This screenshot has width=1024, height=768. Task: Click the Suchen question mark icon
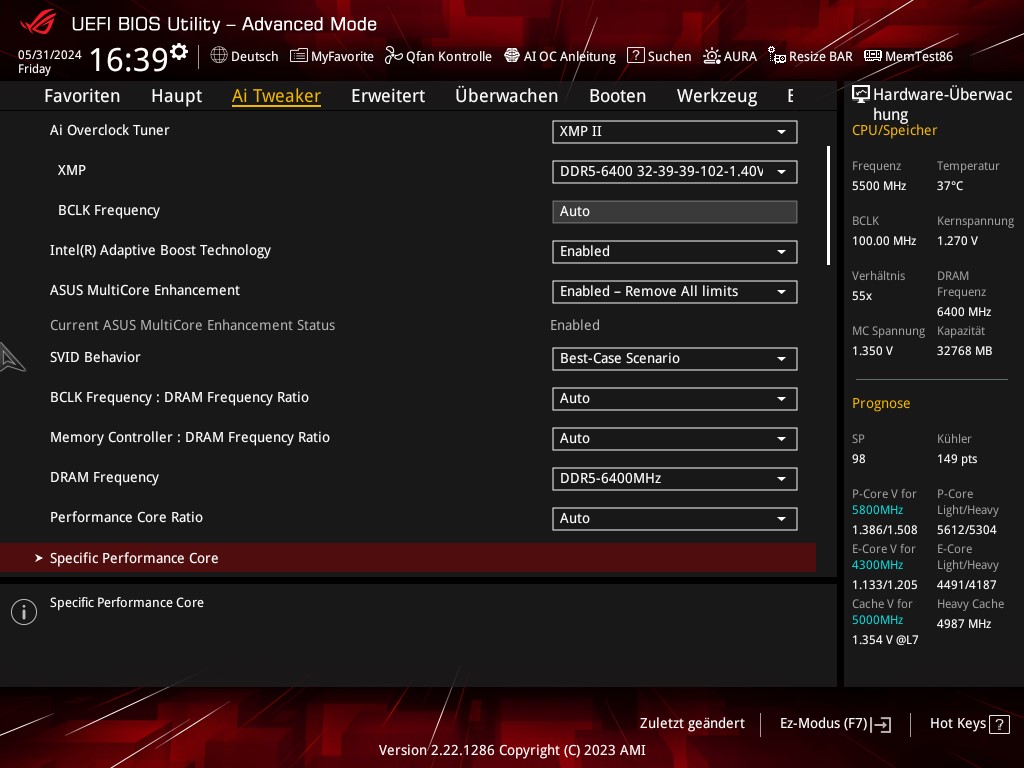click(635, 56)
